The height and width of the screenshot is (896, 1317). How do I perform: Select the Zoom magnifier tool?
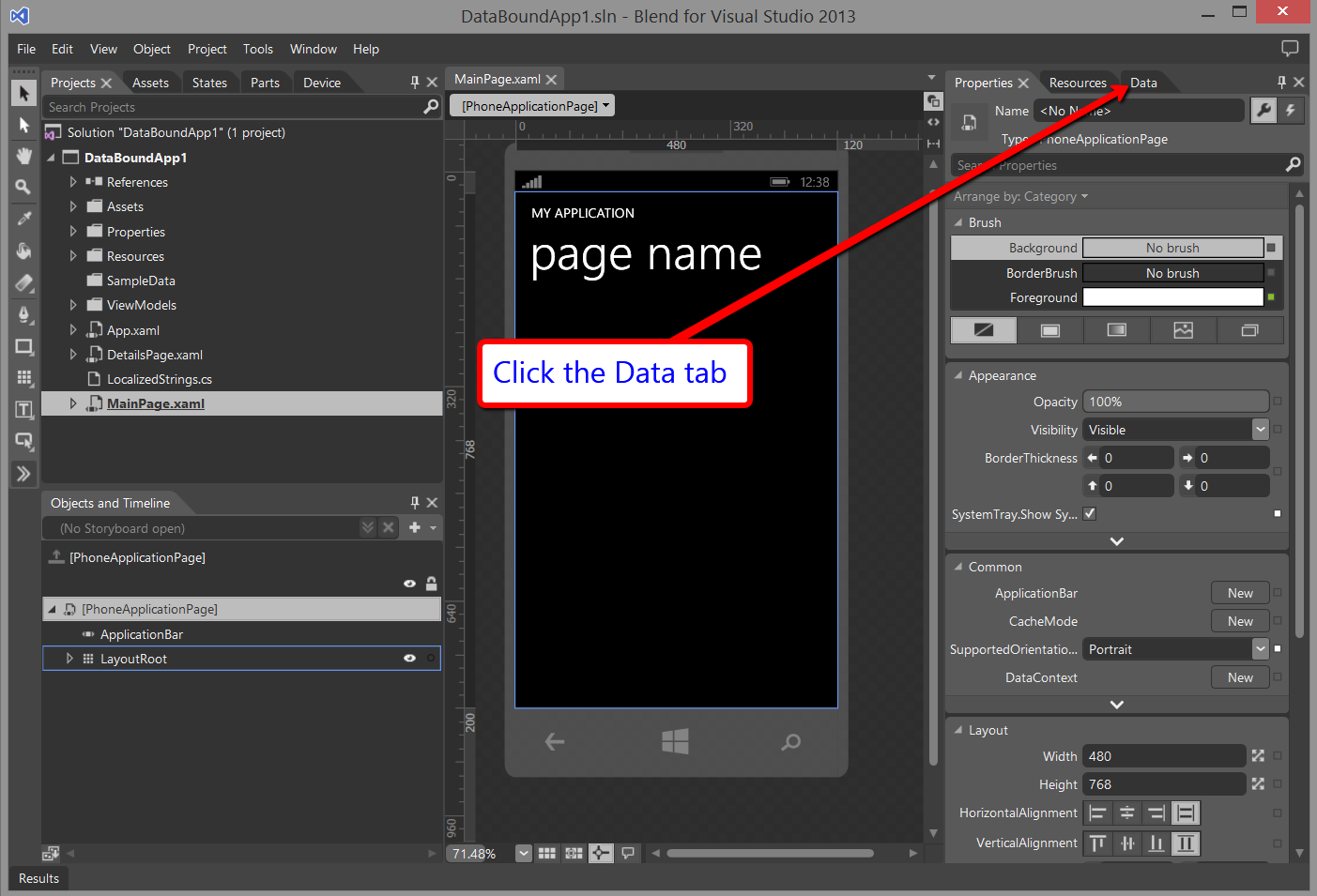24,188
